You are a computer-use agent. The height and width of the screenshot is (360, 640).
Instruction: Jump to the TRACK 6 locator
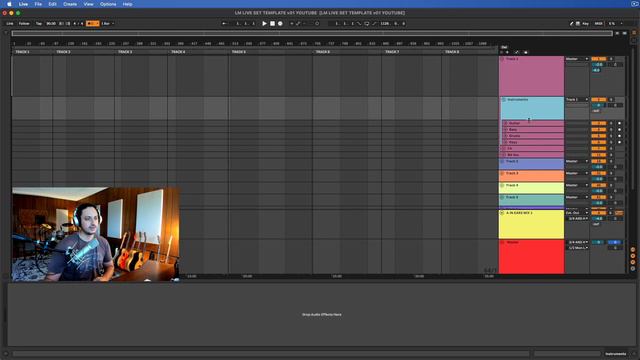click(322, 52)
